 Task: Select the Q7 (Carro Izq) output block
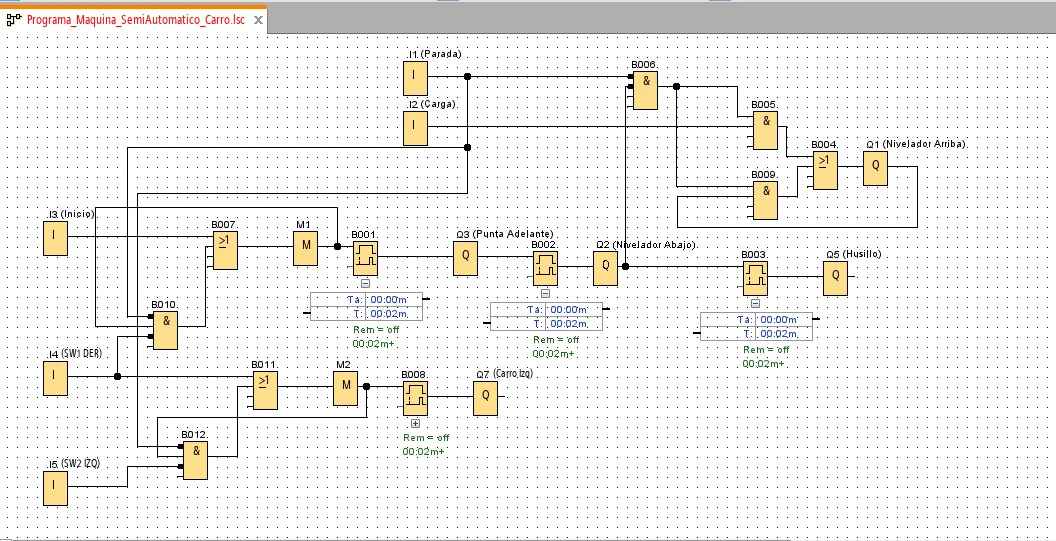[485, 397]
